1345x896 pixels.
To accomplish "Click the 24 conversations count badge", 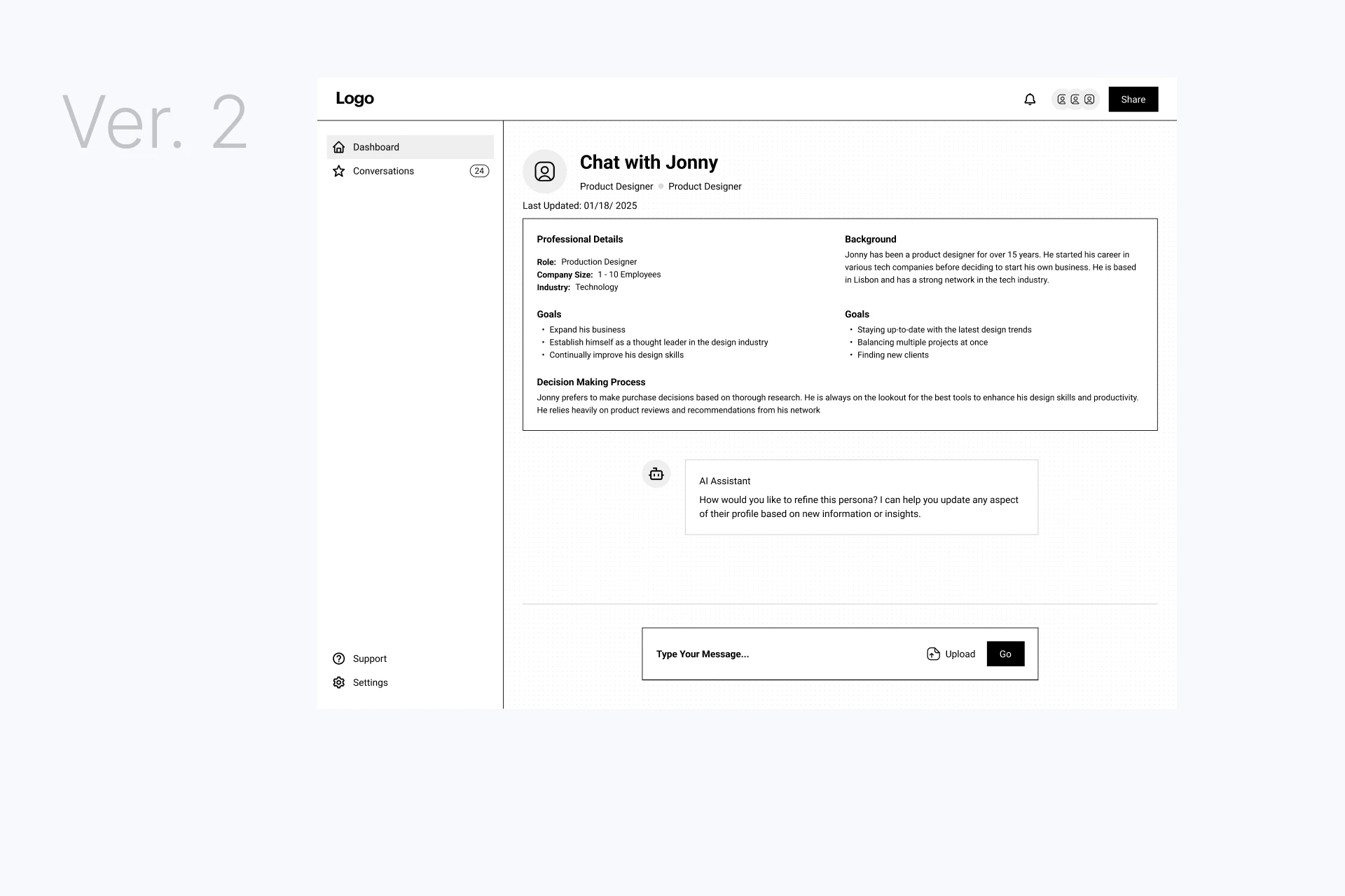I will click(x=479, y=171).
